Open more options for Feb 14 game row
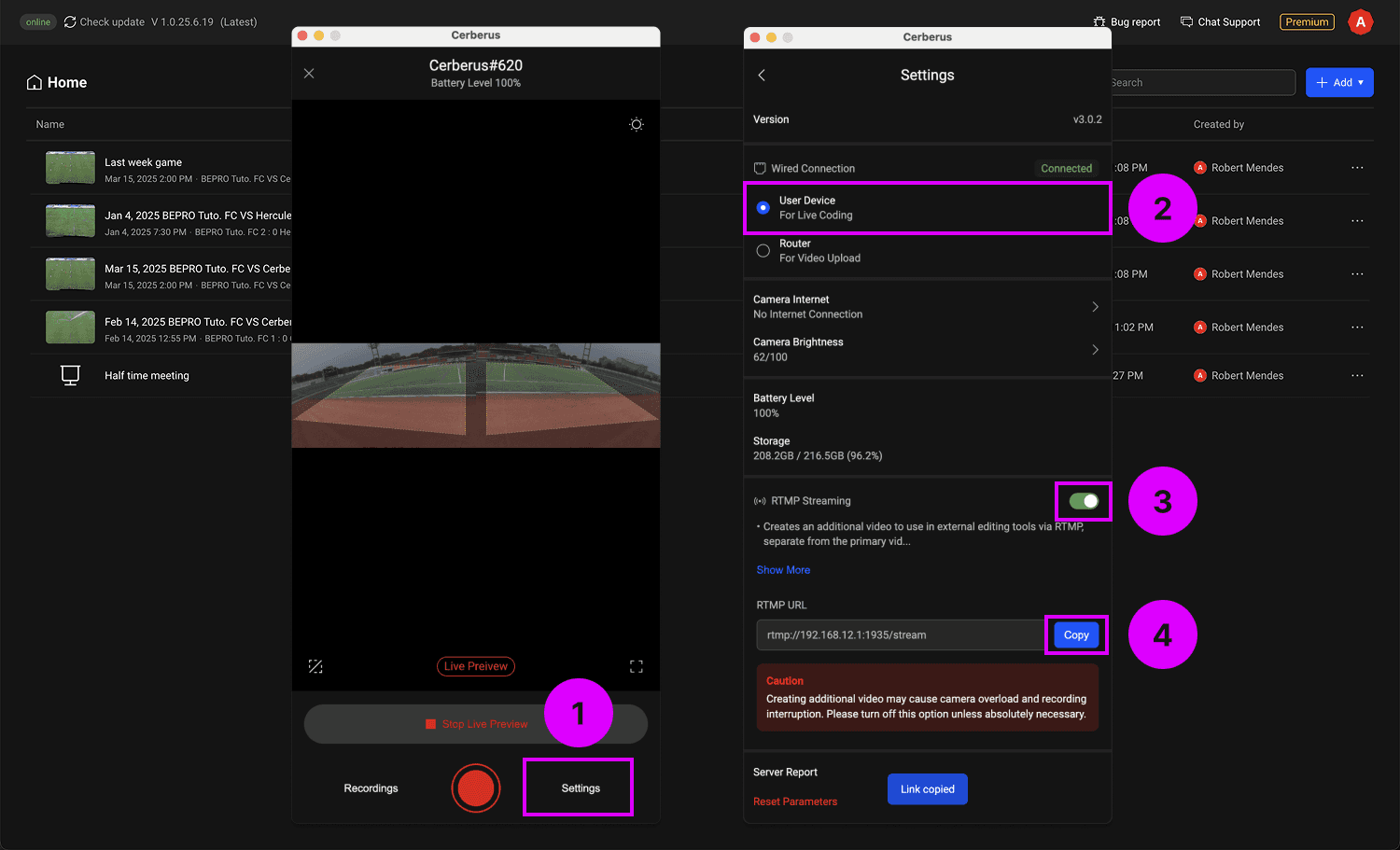This screenshot has height=850, width=1400. [1357, 327]
